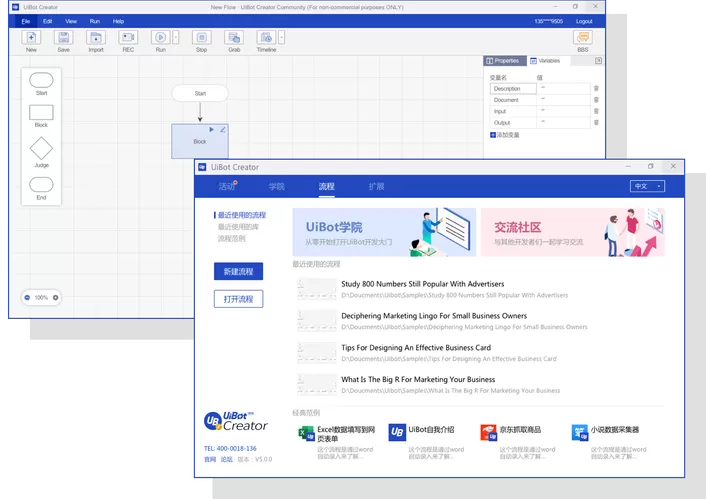Click the 打开流程 button
The height and width of the screenshot is (500, 706).
tap(238, 299)
